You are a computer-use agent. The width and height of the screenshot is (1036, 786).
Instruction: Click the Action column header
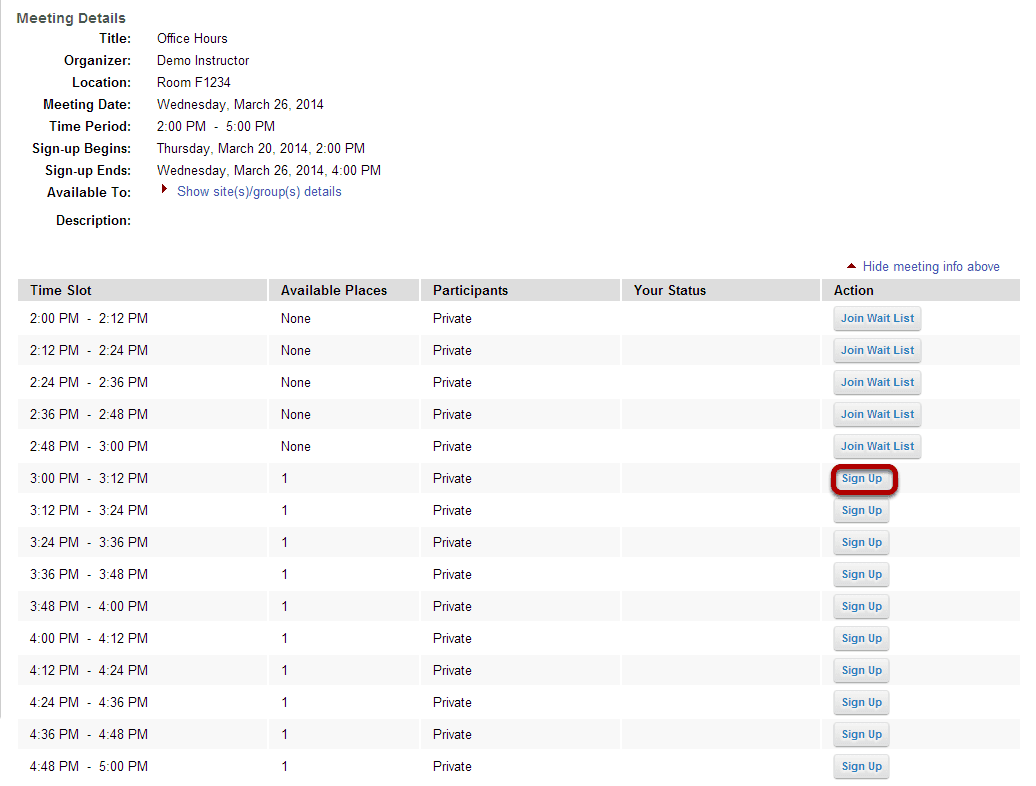[921, 291]
